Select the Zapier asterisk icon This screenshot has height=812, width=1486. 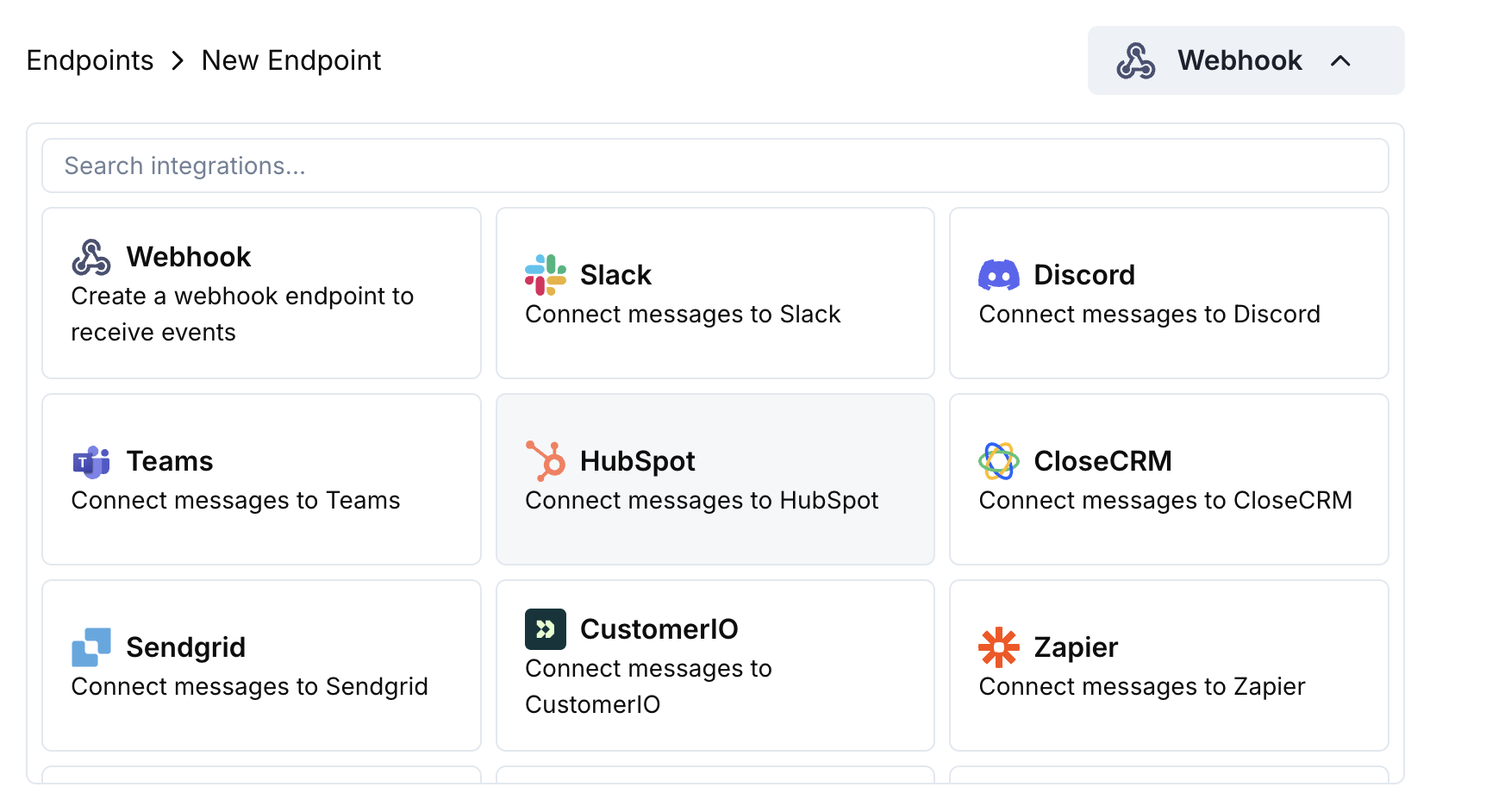[x=999, y=647]
